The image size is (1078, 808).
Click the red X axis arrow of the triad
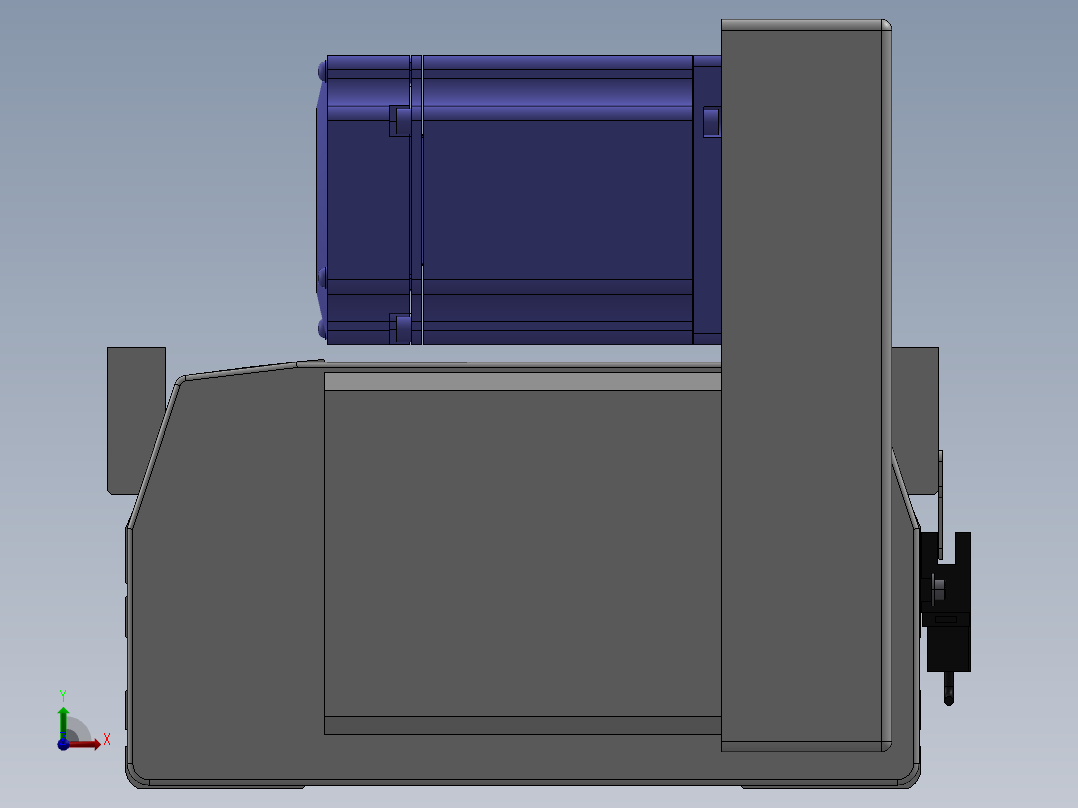[x=84, y=744]
